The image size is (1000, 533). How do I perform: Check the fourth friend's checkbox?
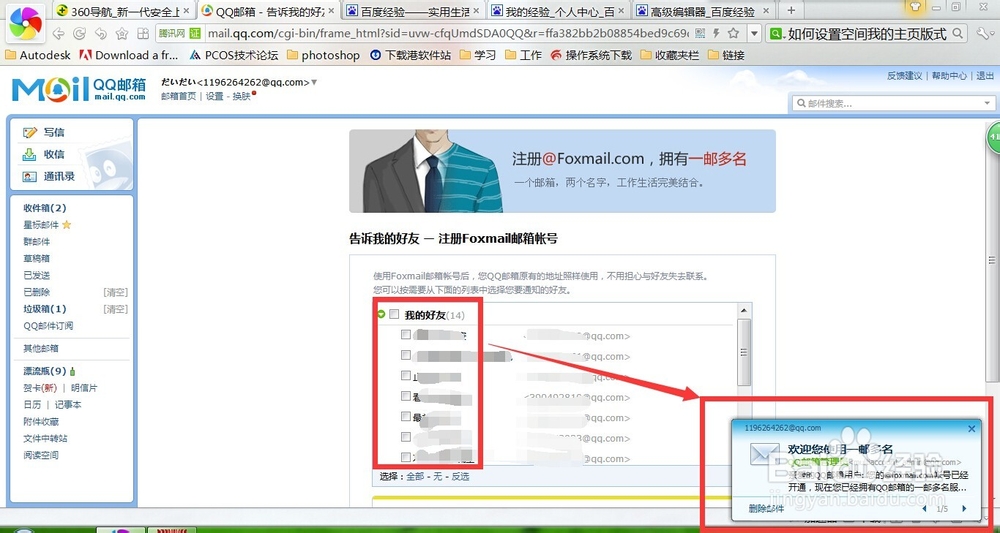pos(406,396)
